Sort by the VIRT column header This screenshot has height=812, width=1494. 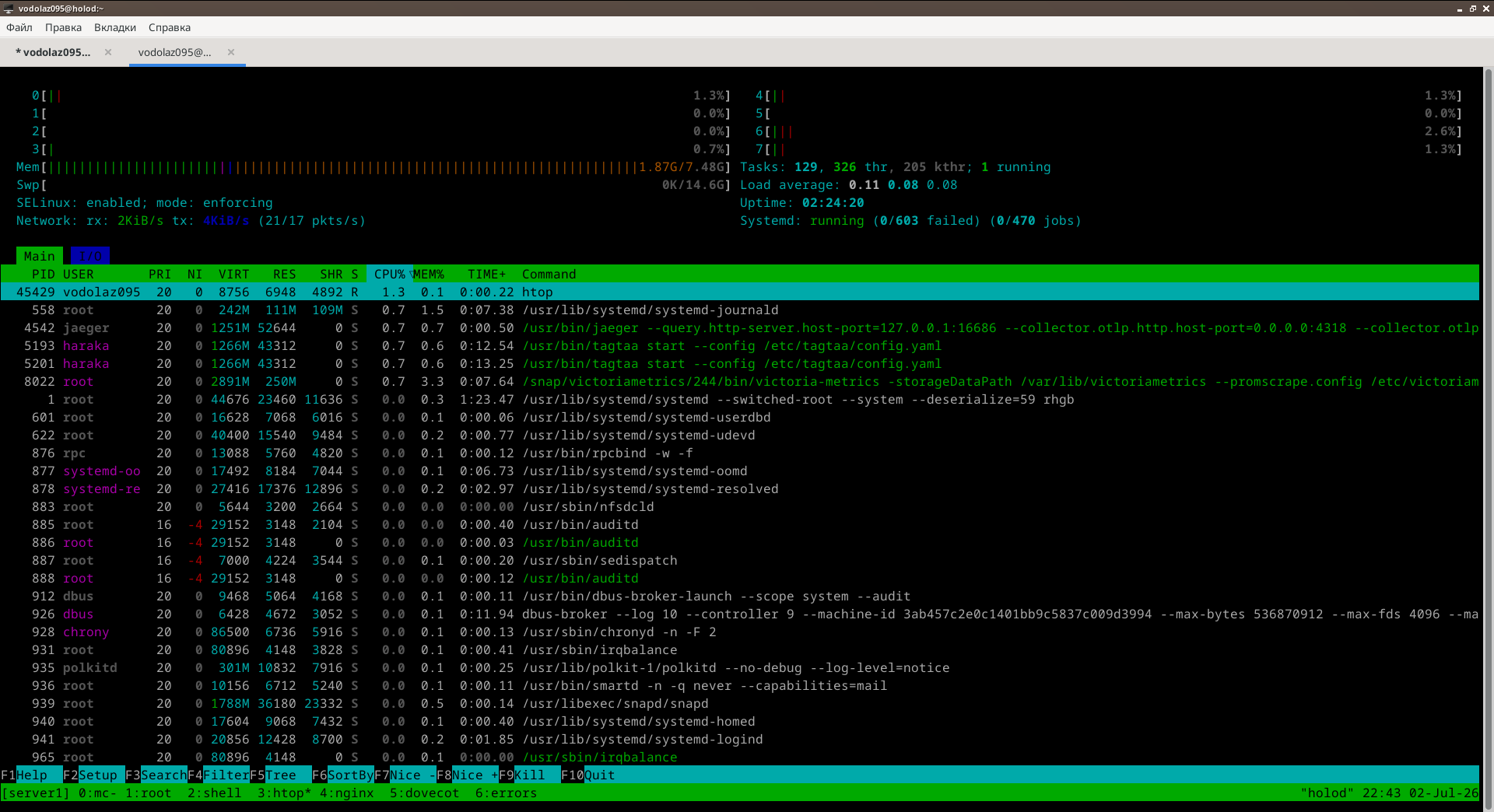(233, 274)
